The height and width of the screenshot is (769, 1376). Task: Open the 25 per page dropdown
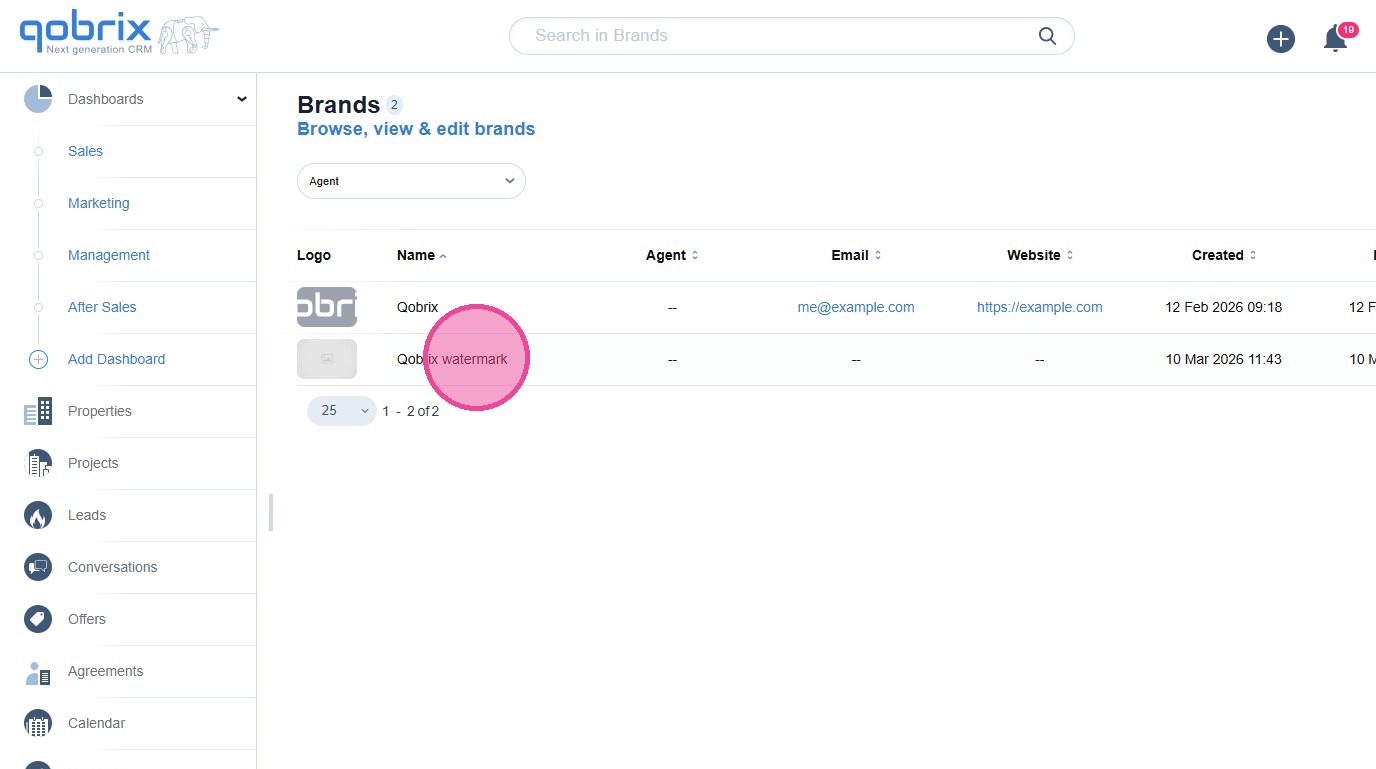click(x=341, y=411)
